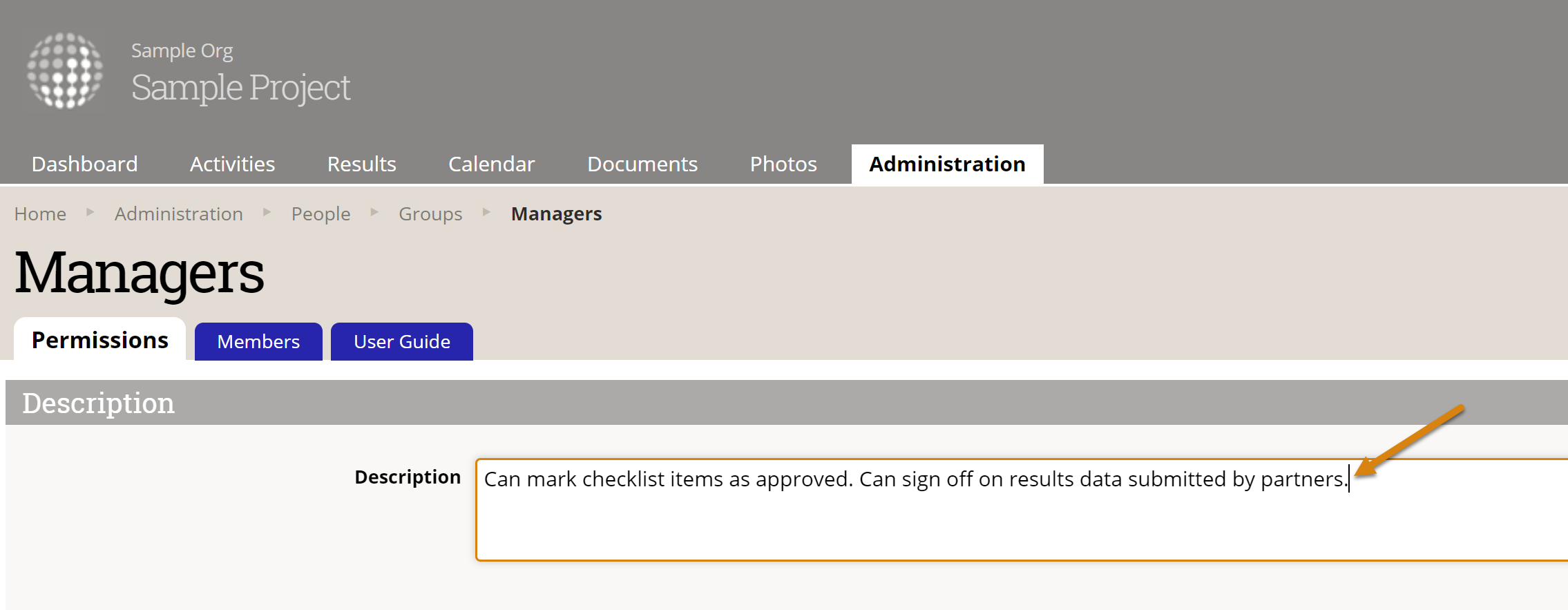Viewport: 1568px width, 610px height.
Task: Open the Documents tab
Action: [x=642, y=164]
